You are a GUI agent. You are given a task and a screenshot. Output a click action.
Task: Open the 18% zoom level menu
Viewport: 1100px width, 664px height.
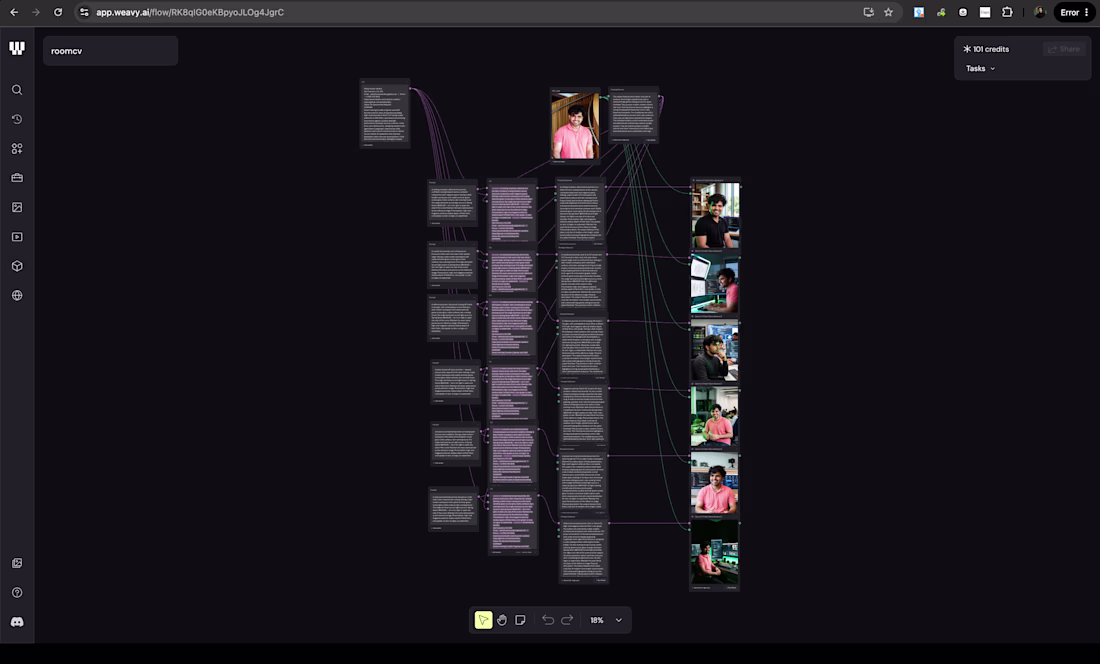pyautogui.click(x=606, y=620)
